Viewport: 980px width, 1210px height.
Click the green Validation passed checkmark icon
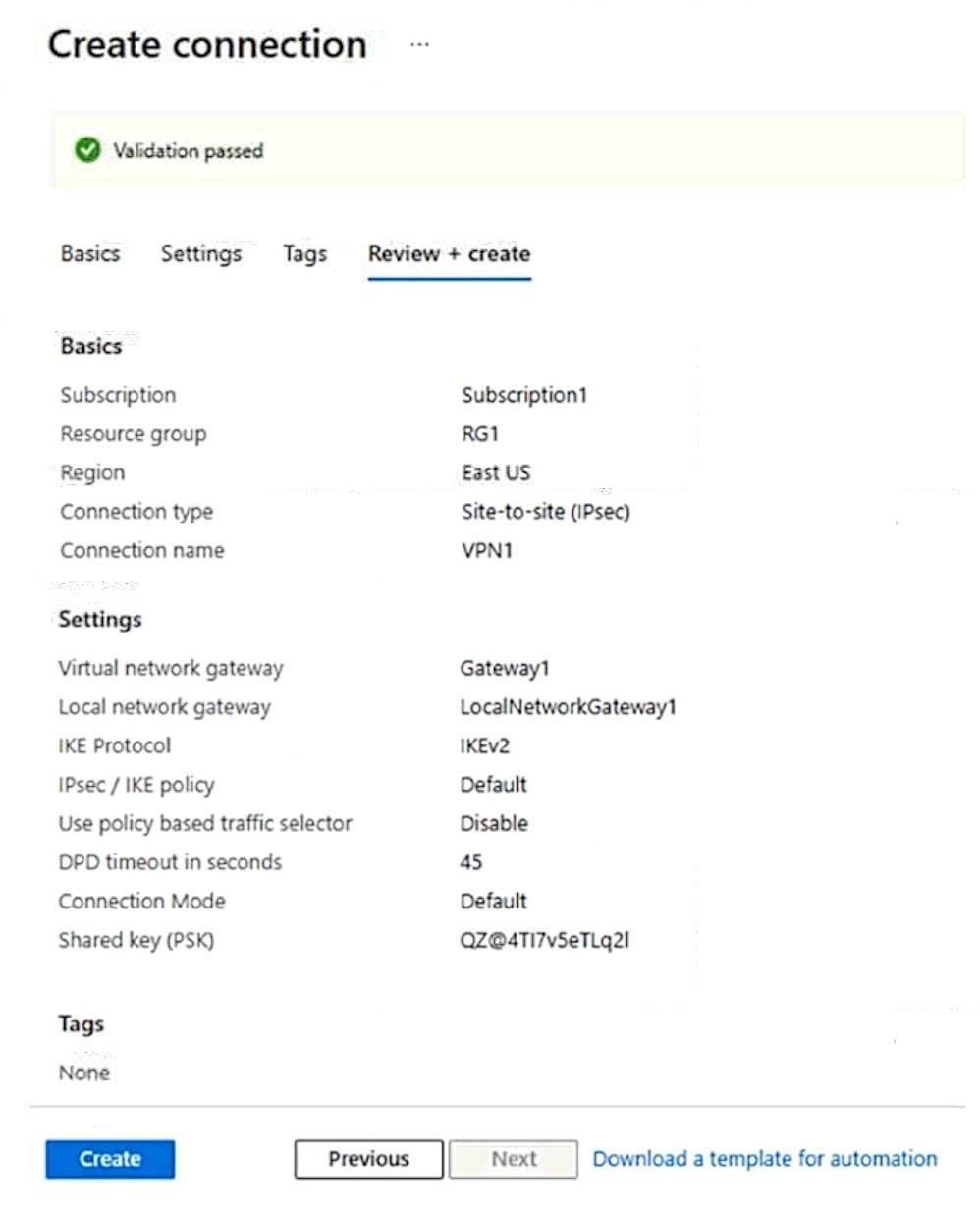pyautogui.click(x=88, y=151)
